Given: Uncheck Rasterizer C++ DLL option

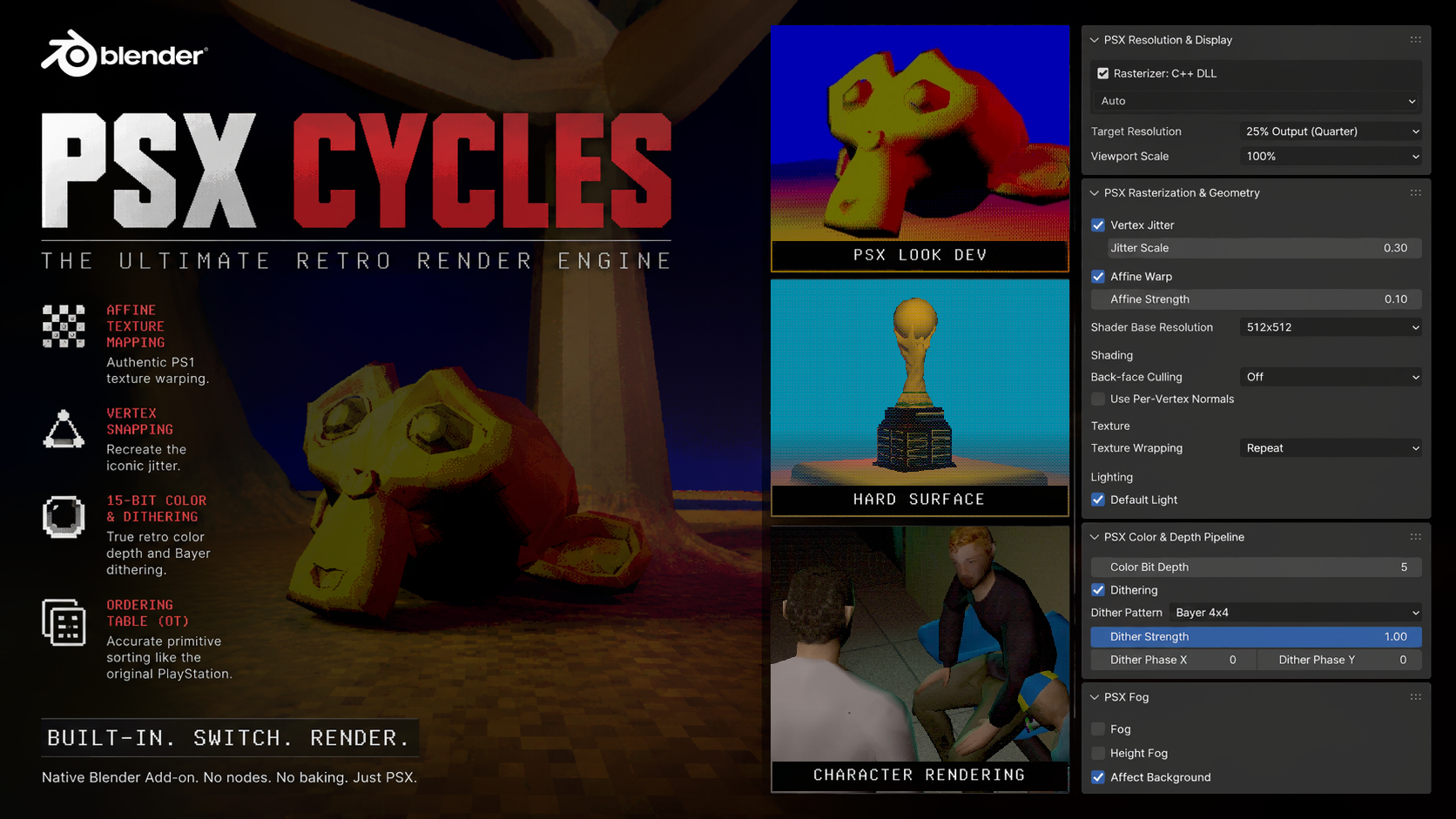Looking at the screenshot, I should [1103, 74].
